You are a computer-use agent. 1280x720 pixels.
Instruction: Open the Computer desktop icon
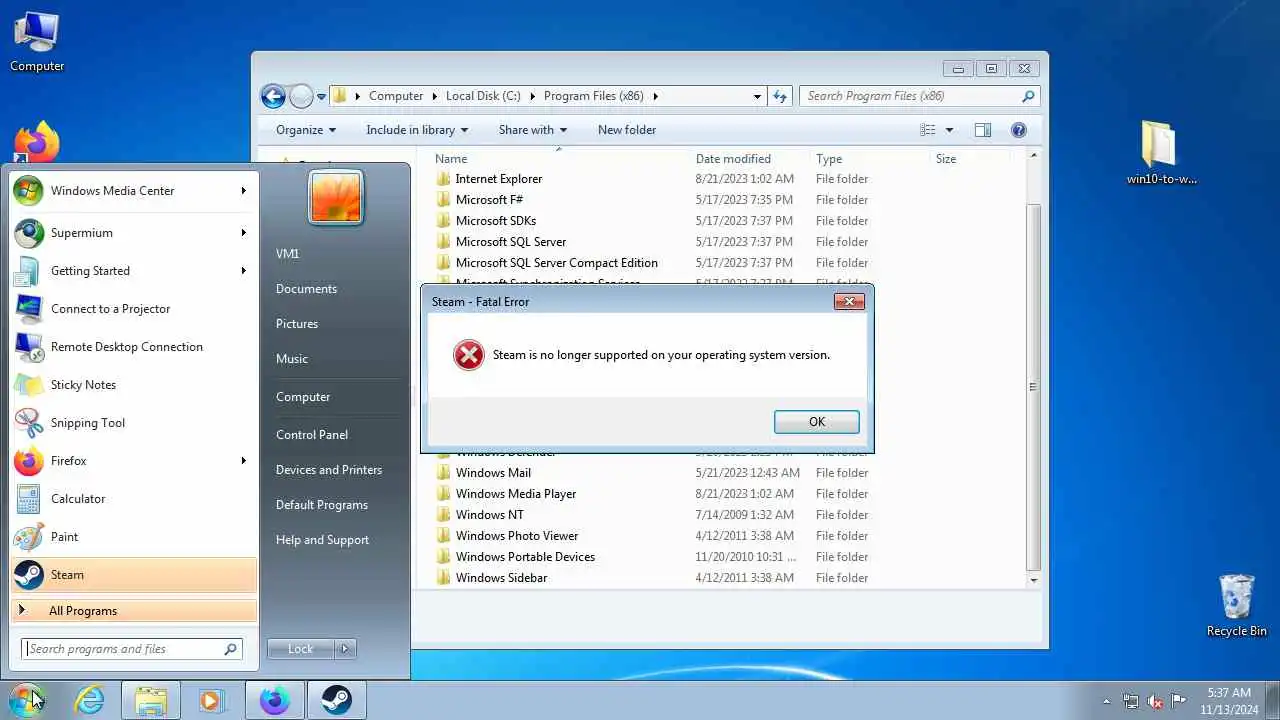click(37, 42)
